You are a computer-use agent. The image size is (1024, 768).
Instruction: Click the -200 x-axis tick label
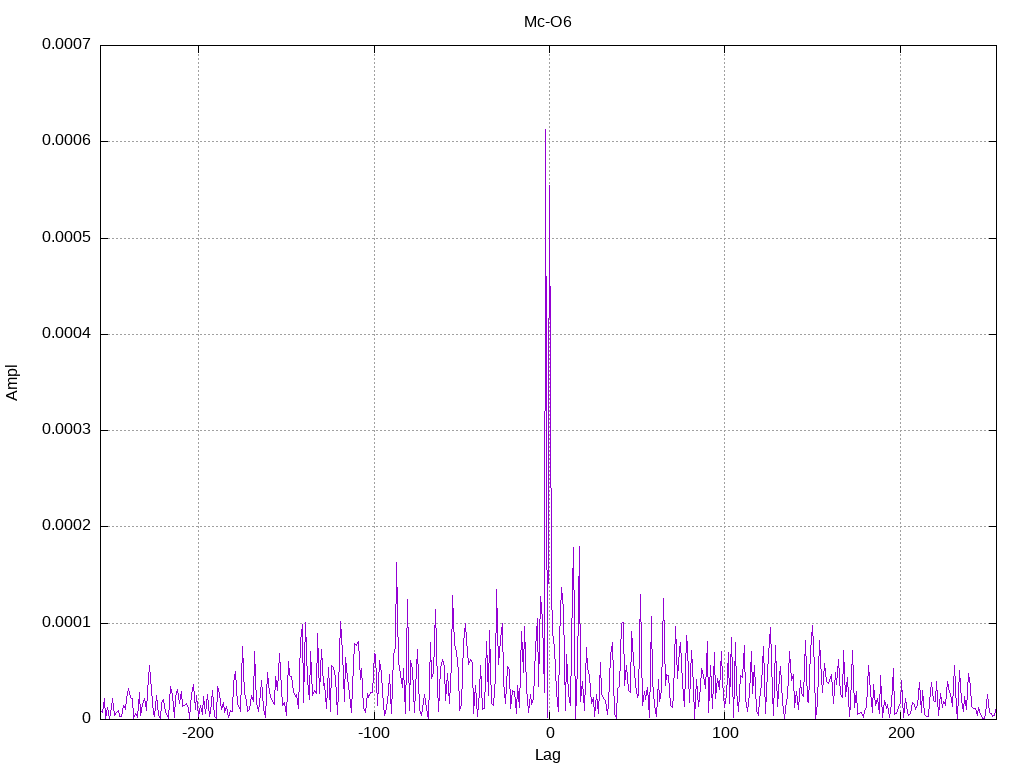pos(198,733)
